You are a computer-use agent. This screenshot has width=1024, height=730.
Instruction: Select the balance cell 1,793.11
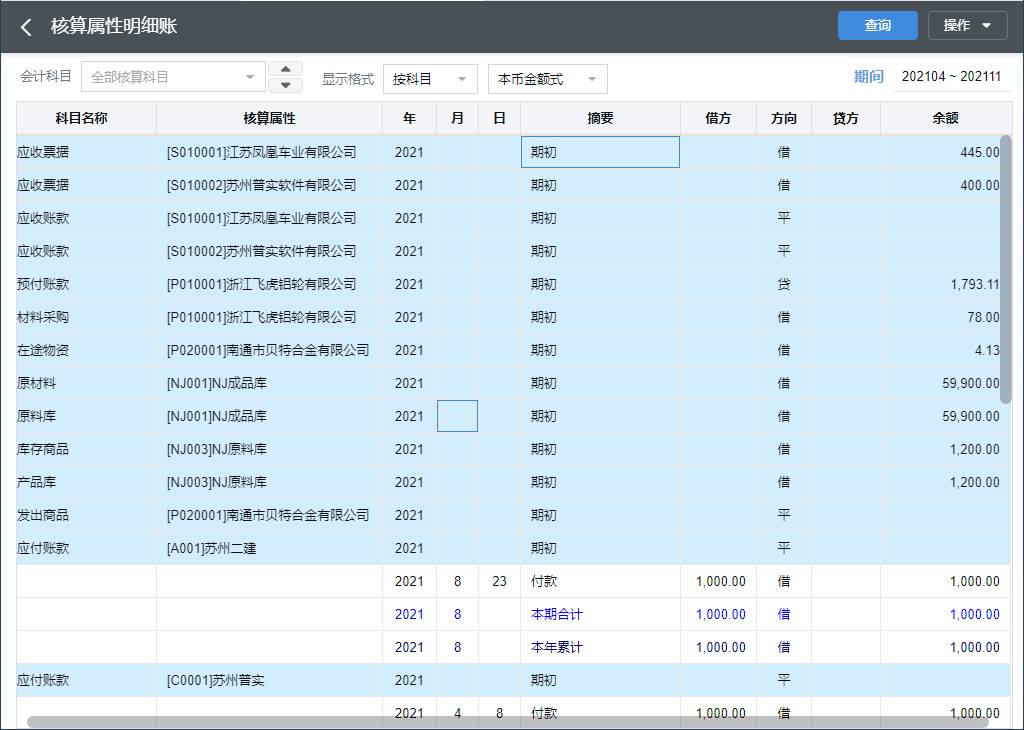945,284
